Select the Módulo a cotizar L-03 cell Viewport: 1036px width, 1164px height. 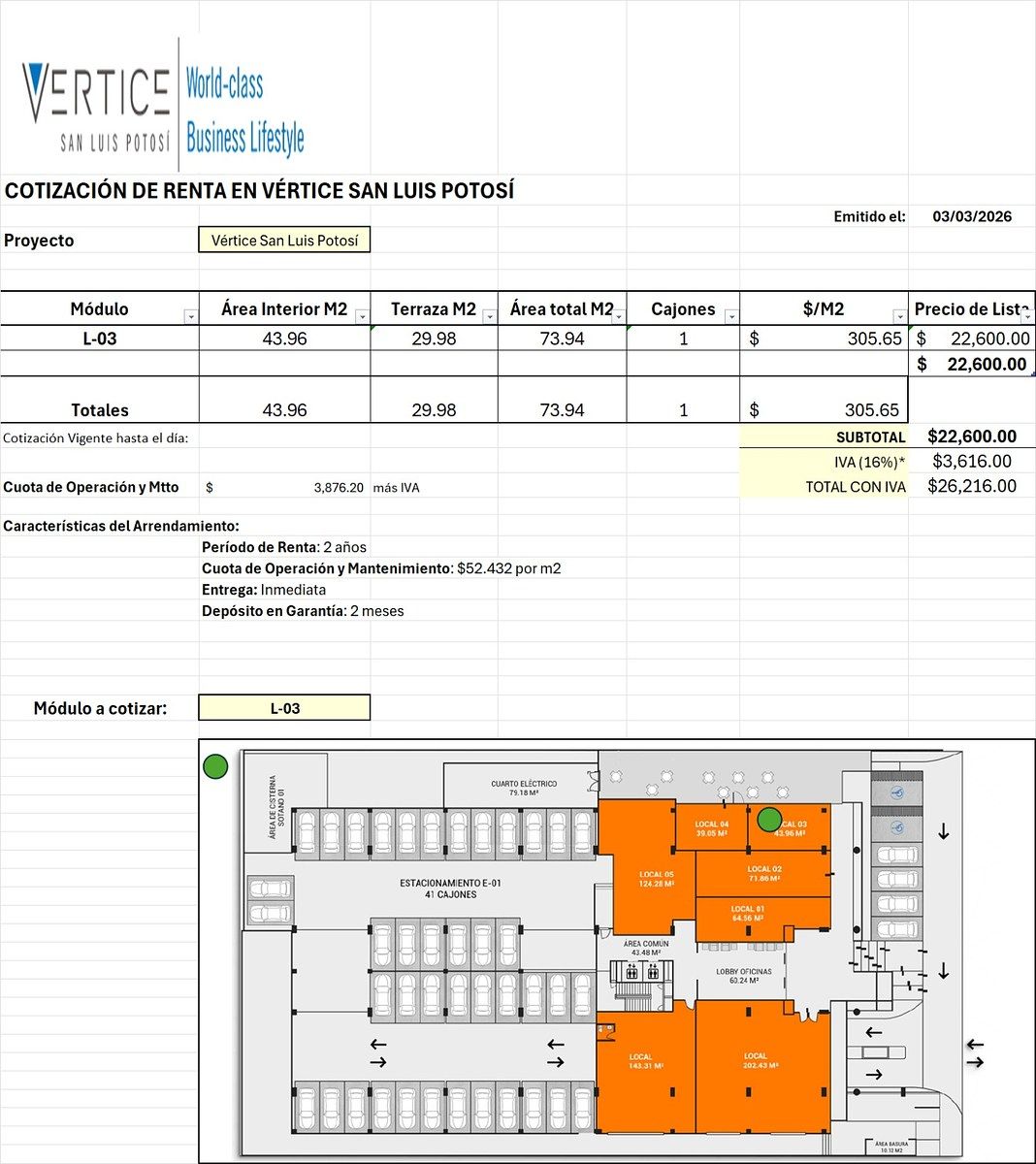[x=284, y=708]
